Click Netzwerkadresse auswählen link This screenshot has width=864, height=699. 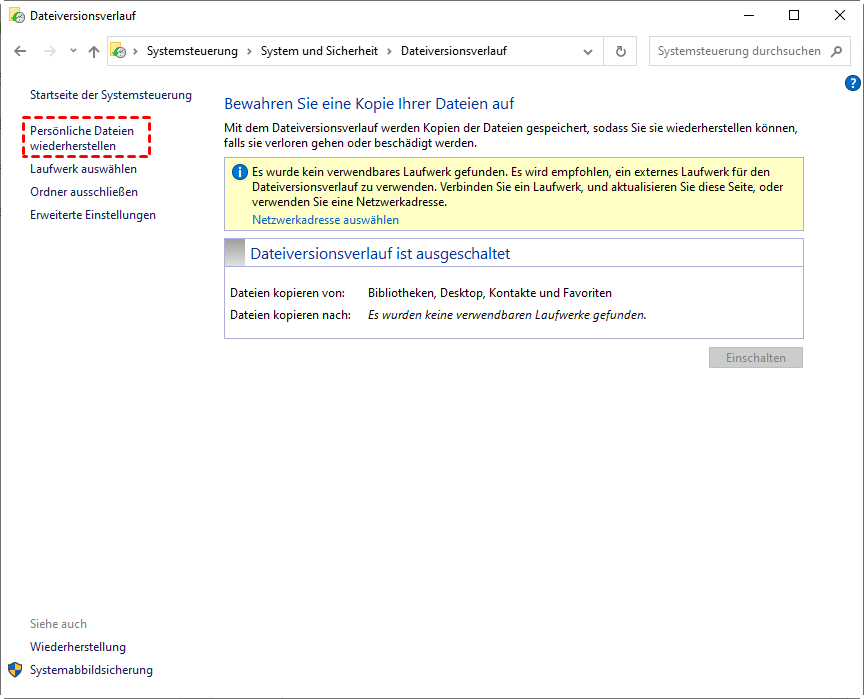click(325, 220)
